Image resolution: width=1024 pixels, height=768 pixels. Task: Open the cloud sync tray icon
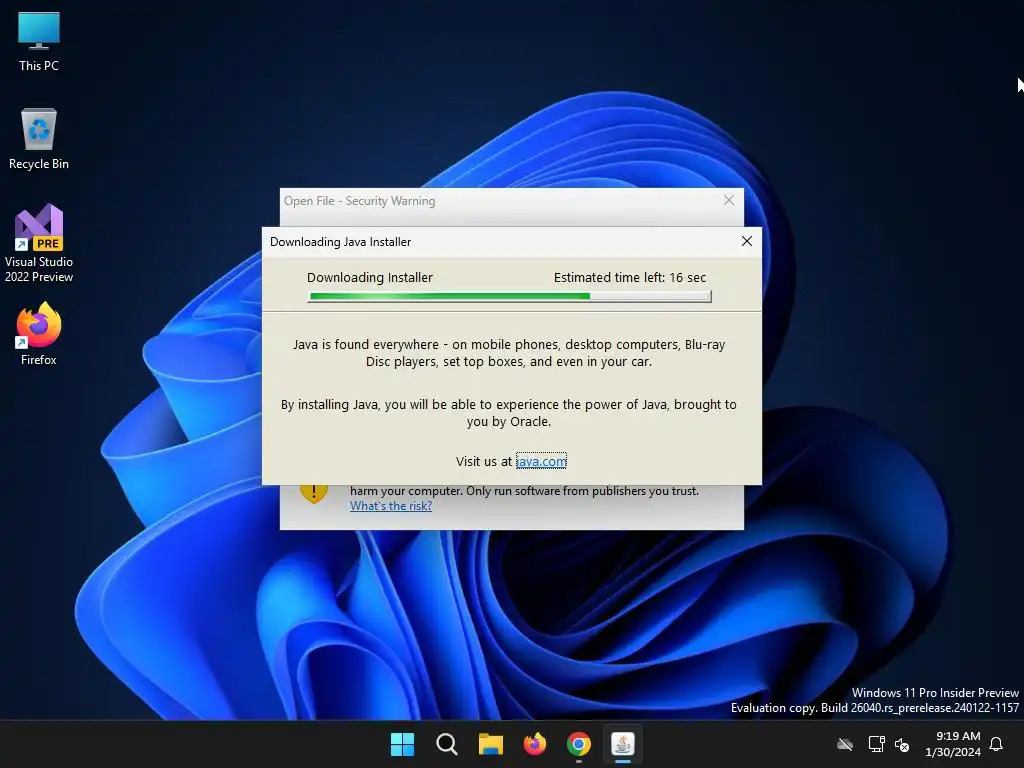[845, 744]
